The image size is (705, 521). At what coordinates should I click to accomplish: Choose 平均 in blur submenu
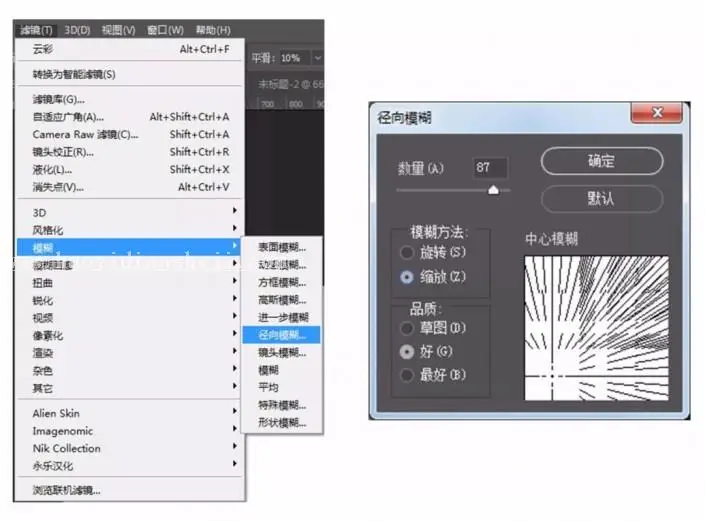282,387
